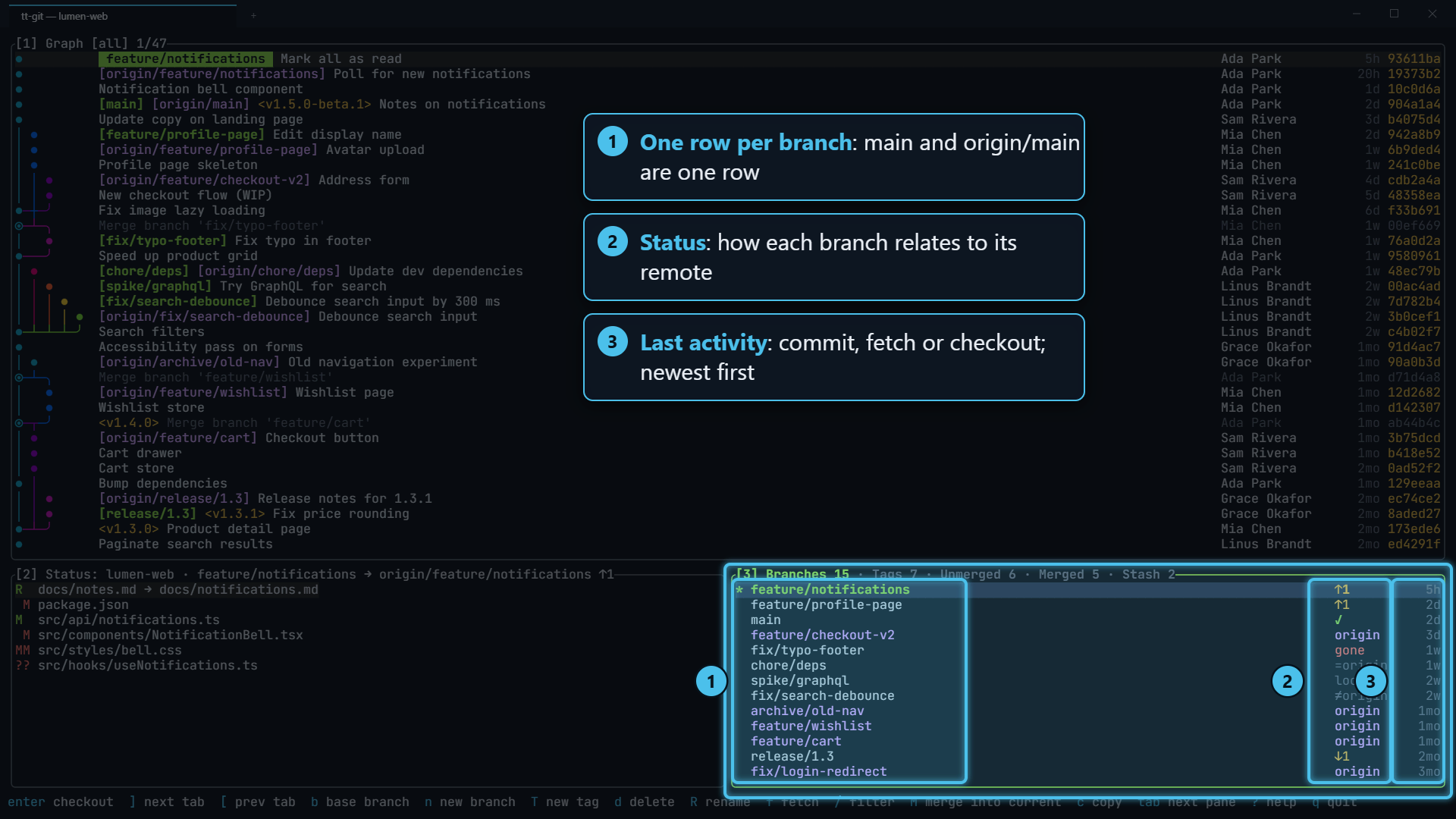
Task: Select the feature/profile-page row in Branches
Action: click(x=1088, y=604)
